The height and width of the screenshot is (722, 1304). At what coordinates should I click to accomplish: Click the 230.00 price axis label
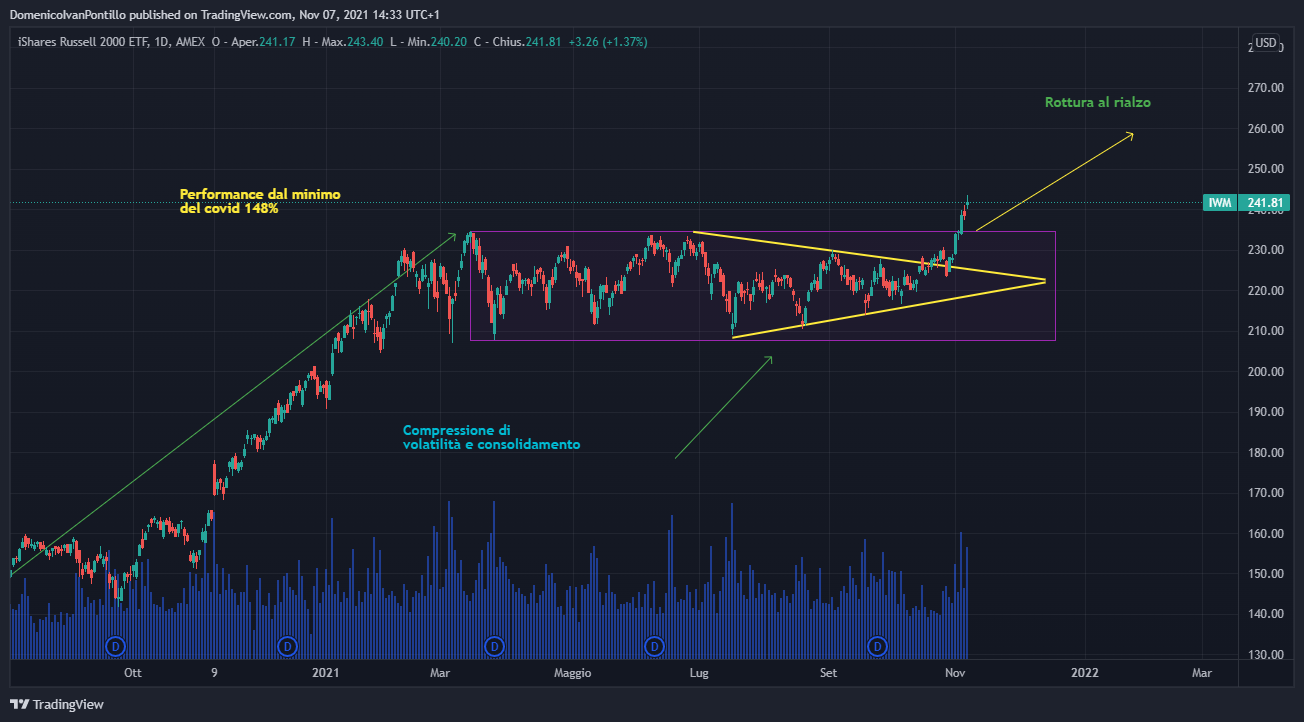pyautogui.click(x=1264, y=250)
